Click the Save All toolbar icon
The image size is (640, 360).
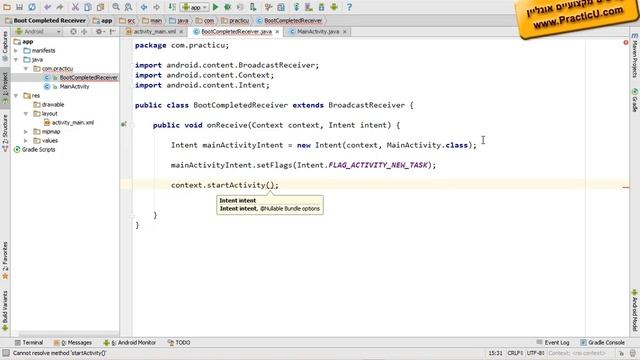(x=19, y=7)
